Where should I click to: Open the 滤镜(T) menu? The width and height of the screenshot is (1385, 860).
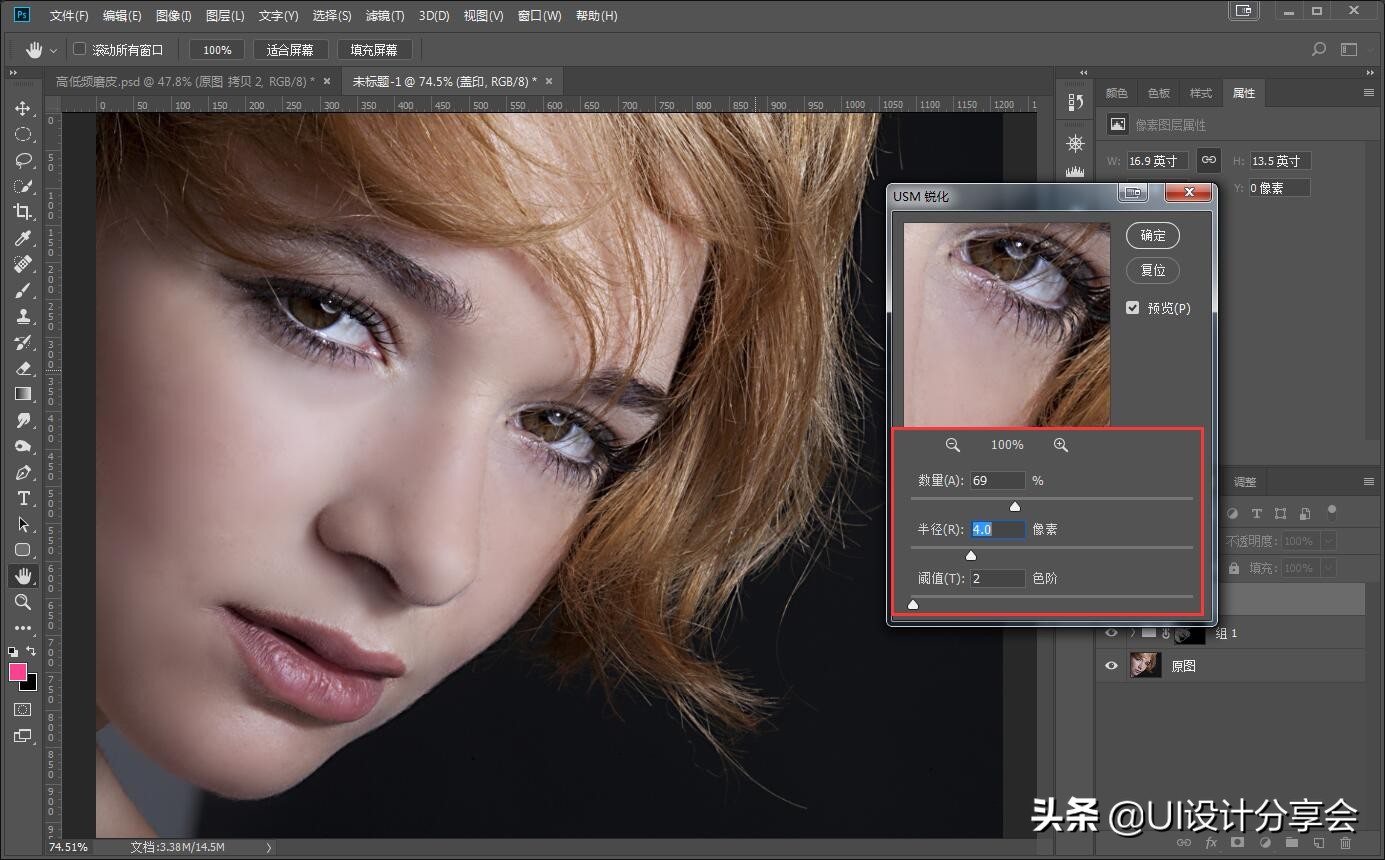point(385,16)
